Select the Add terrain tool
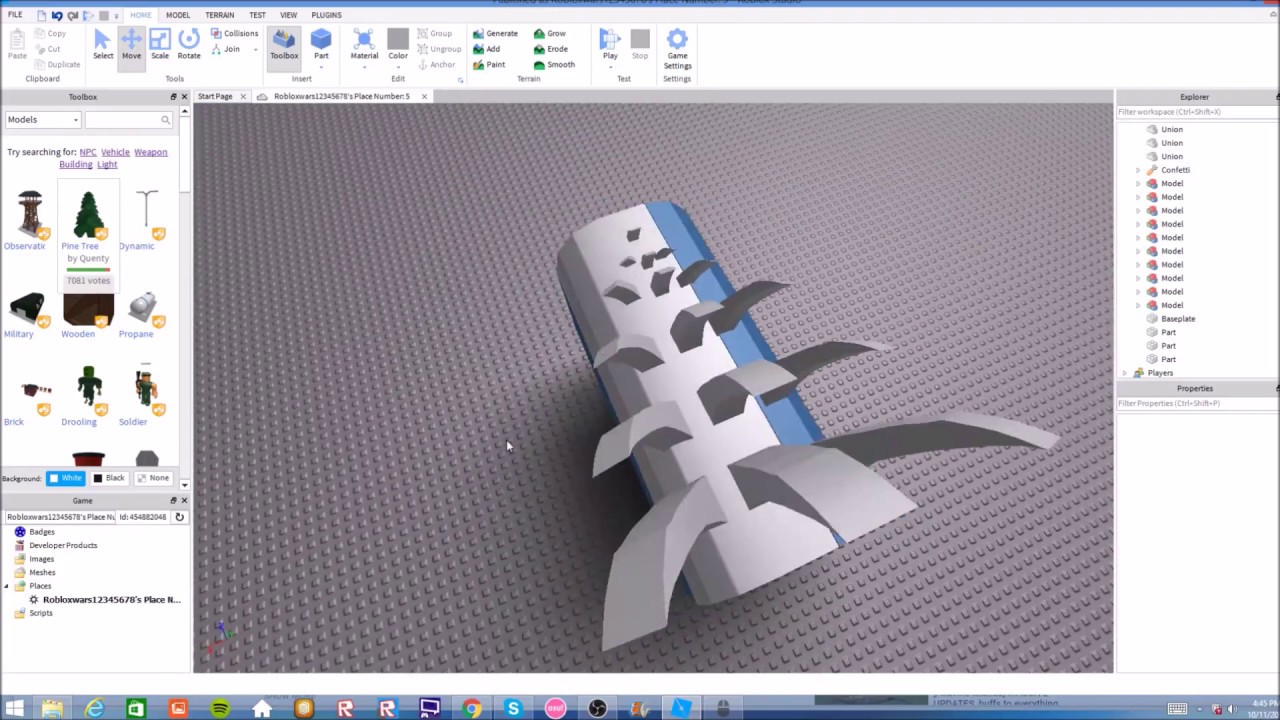1280x720 pixels. click(x=487, y=49)
